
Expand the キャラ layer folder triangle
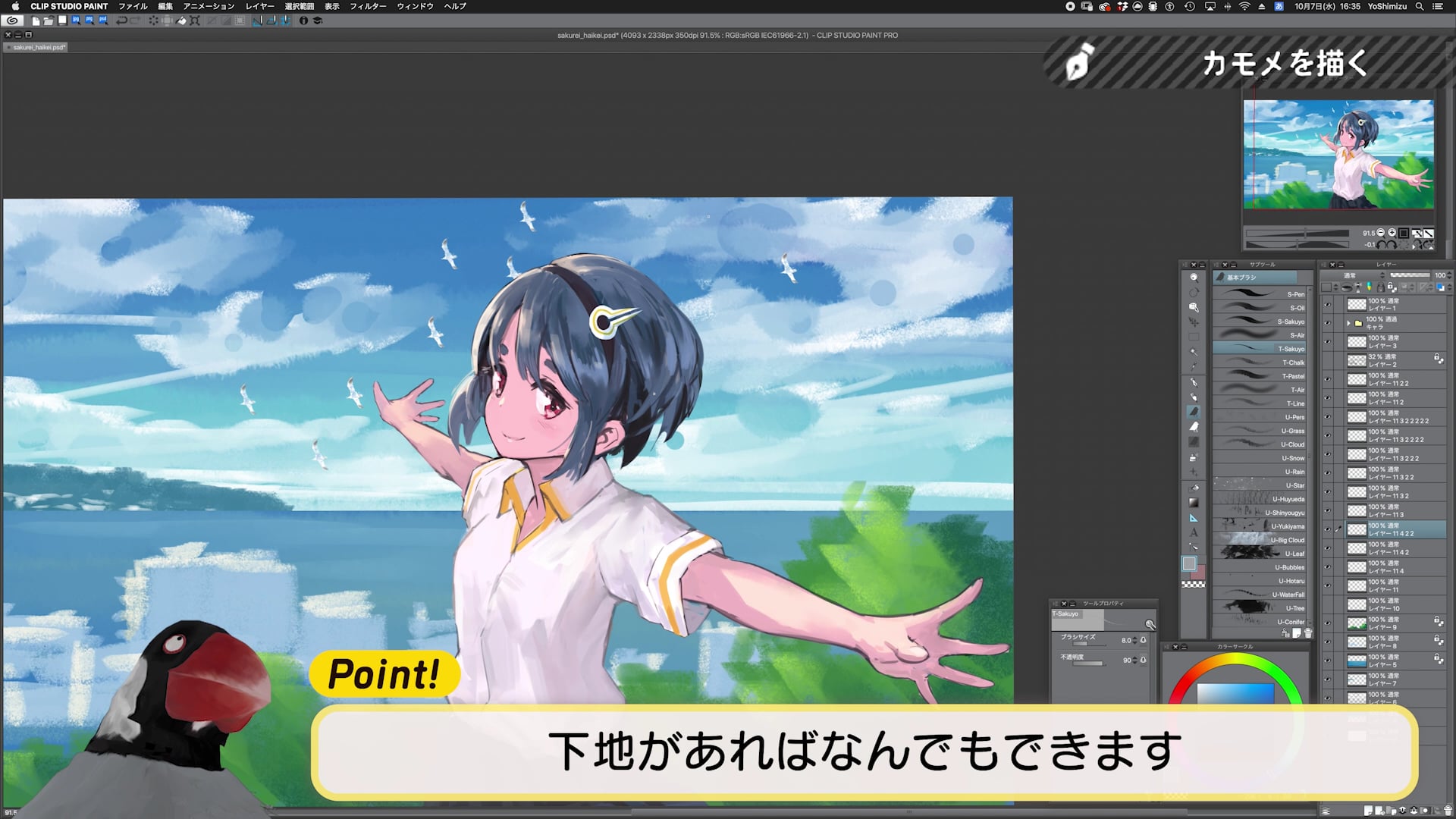[1348, 323]
